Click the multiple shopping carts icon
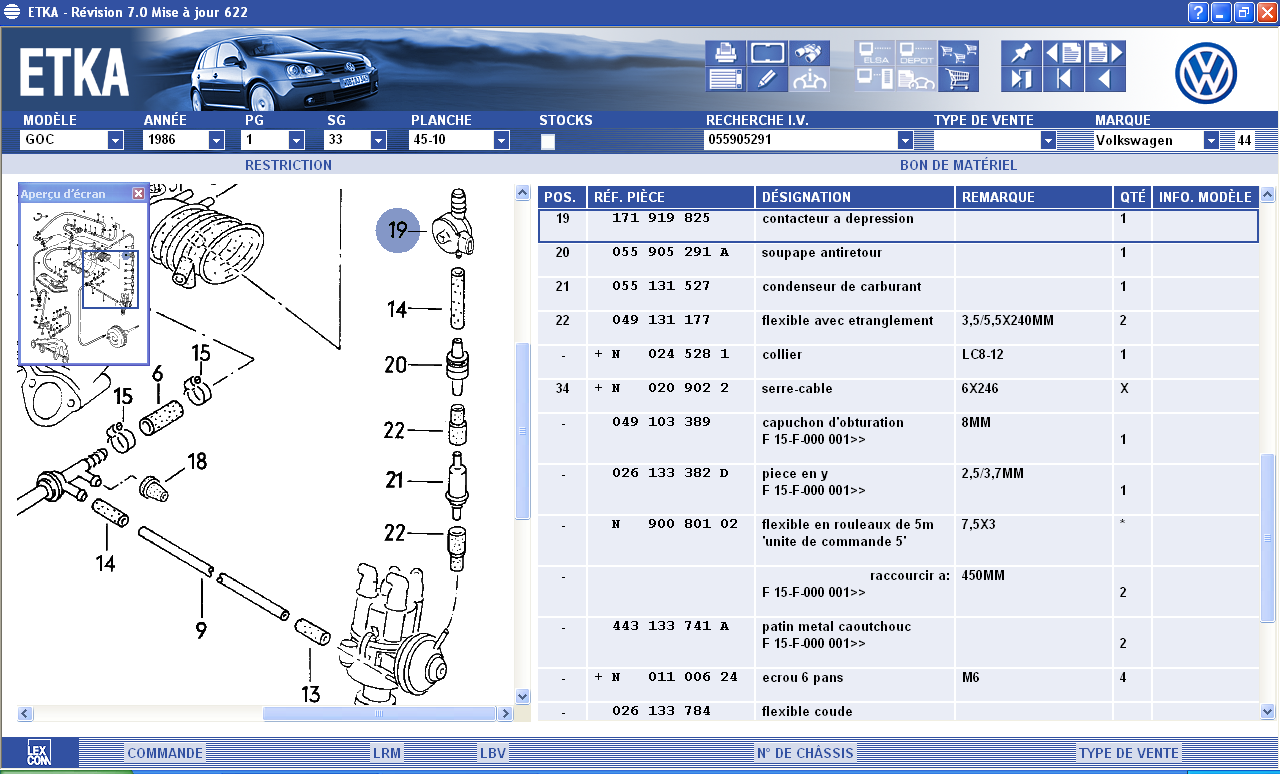The image size is (1280, 774). coord(958,53)
